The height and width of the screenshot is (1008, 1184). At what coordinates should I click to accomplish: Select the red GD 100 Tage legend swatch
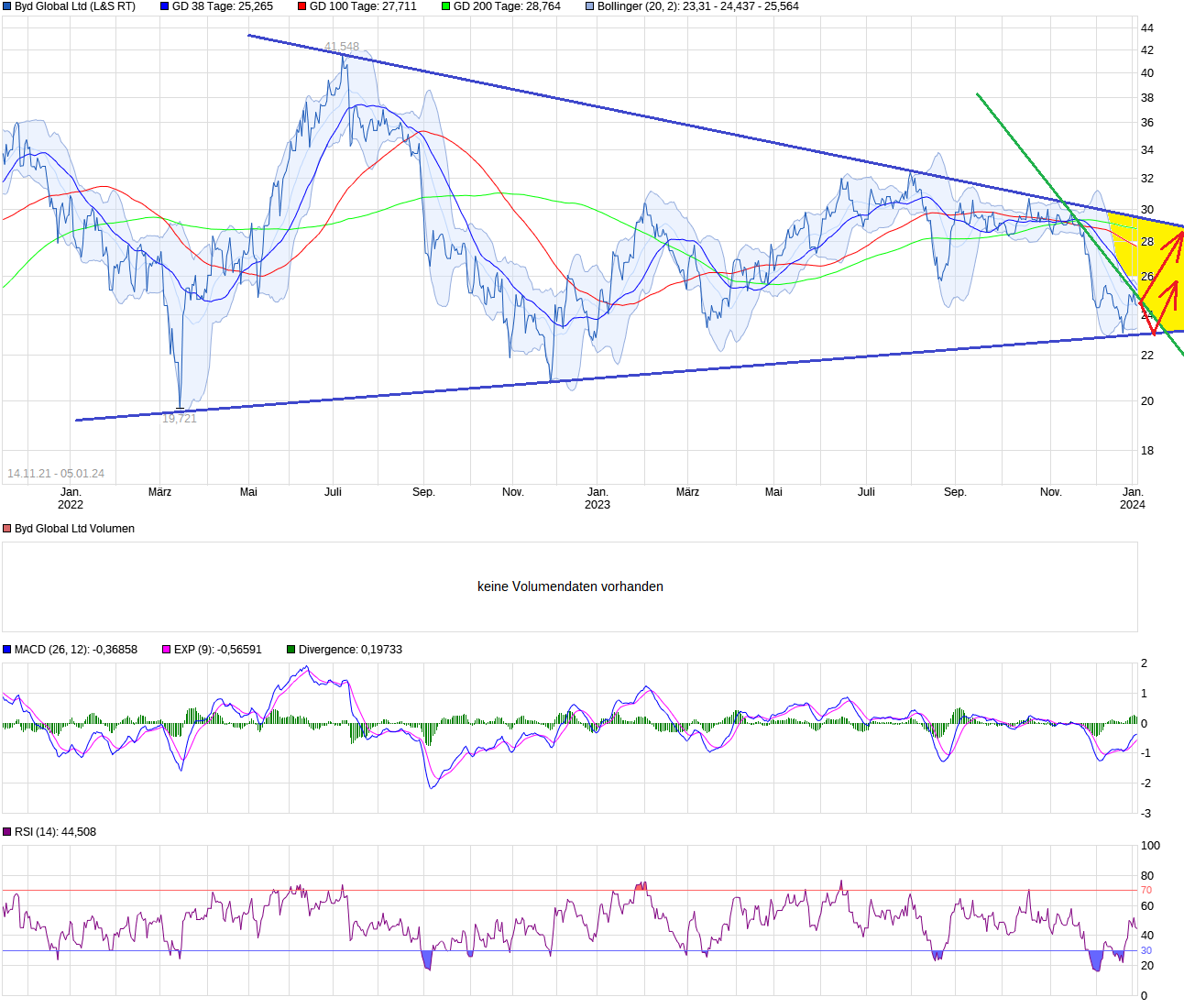(302, 6)
